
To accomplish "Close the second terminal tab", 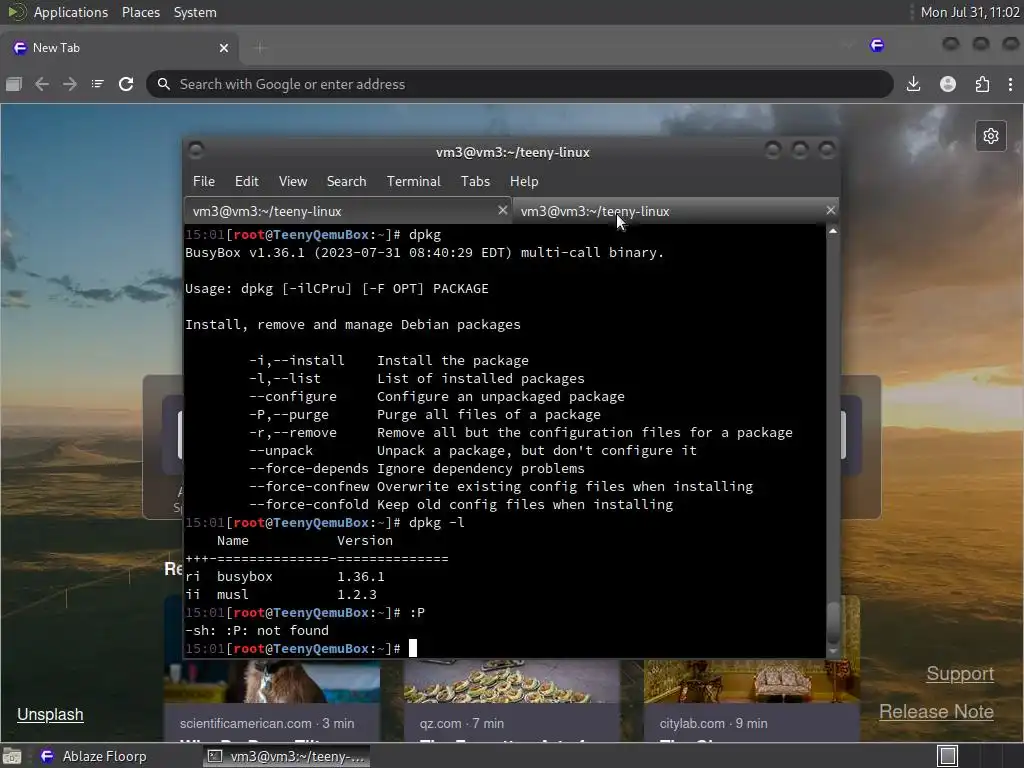I will pyautogui.click(x=830, y=210).
